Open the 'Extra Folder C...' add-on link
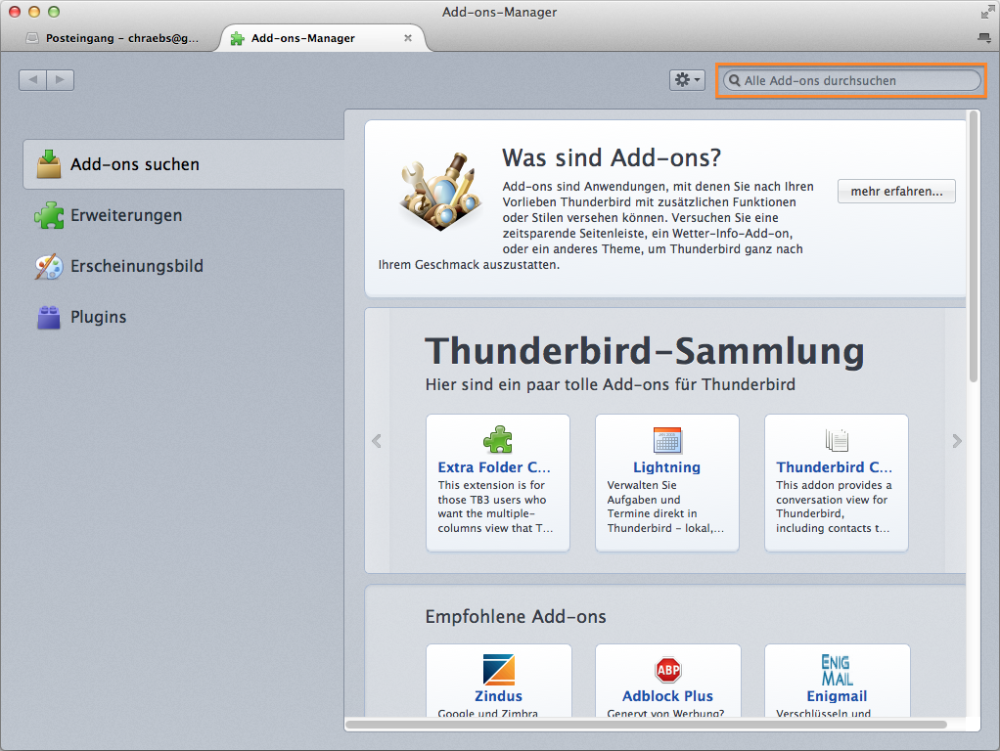 pyautogui.click(x=494, y=467)
